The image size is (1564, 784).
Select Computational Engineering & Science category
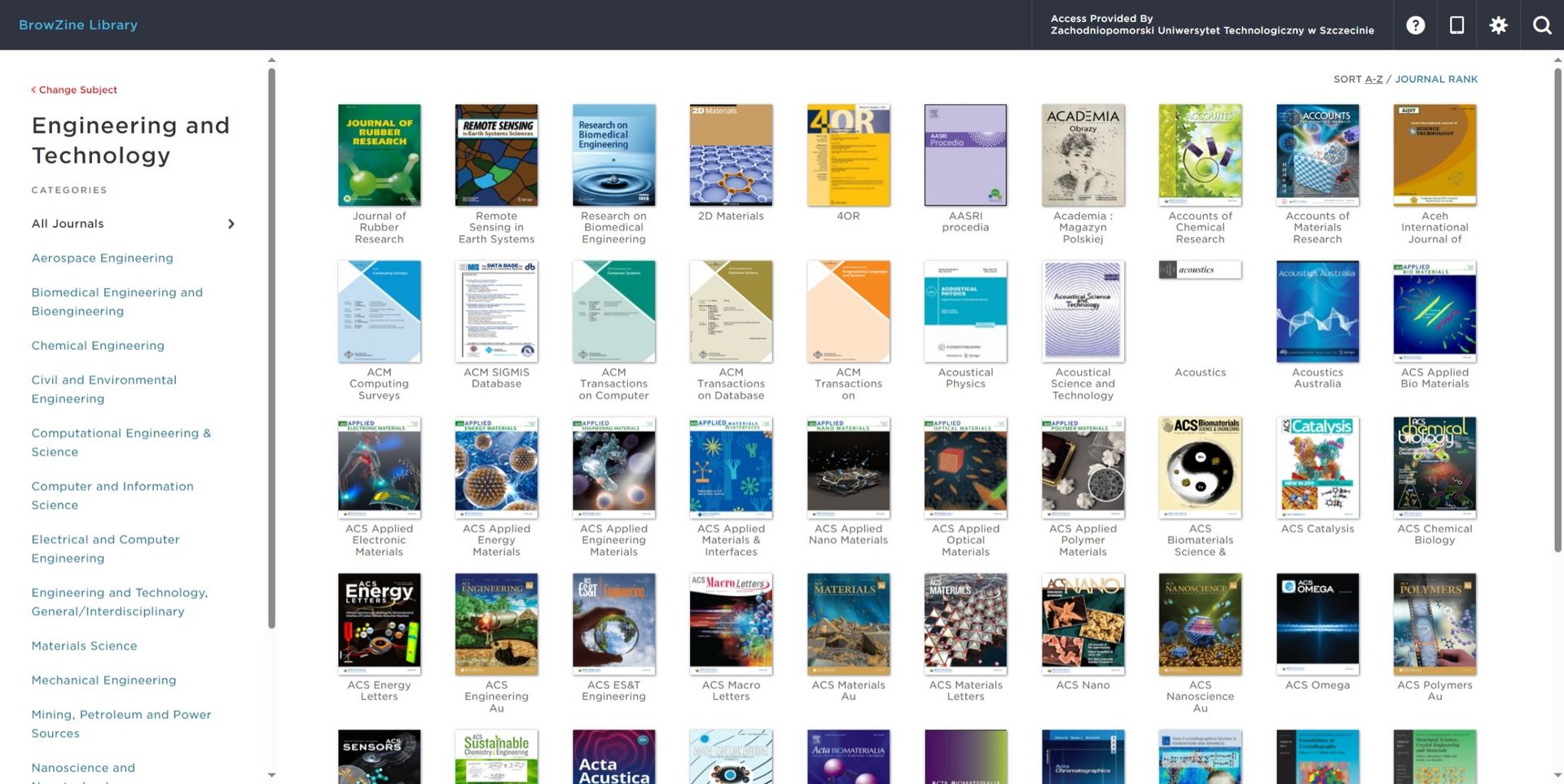121,442
